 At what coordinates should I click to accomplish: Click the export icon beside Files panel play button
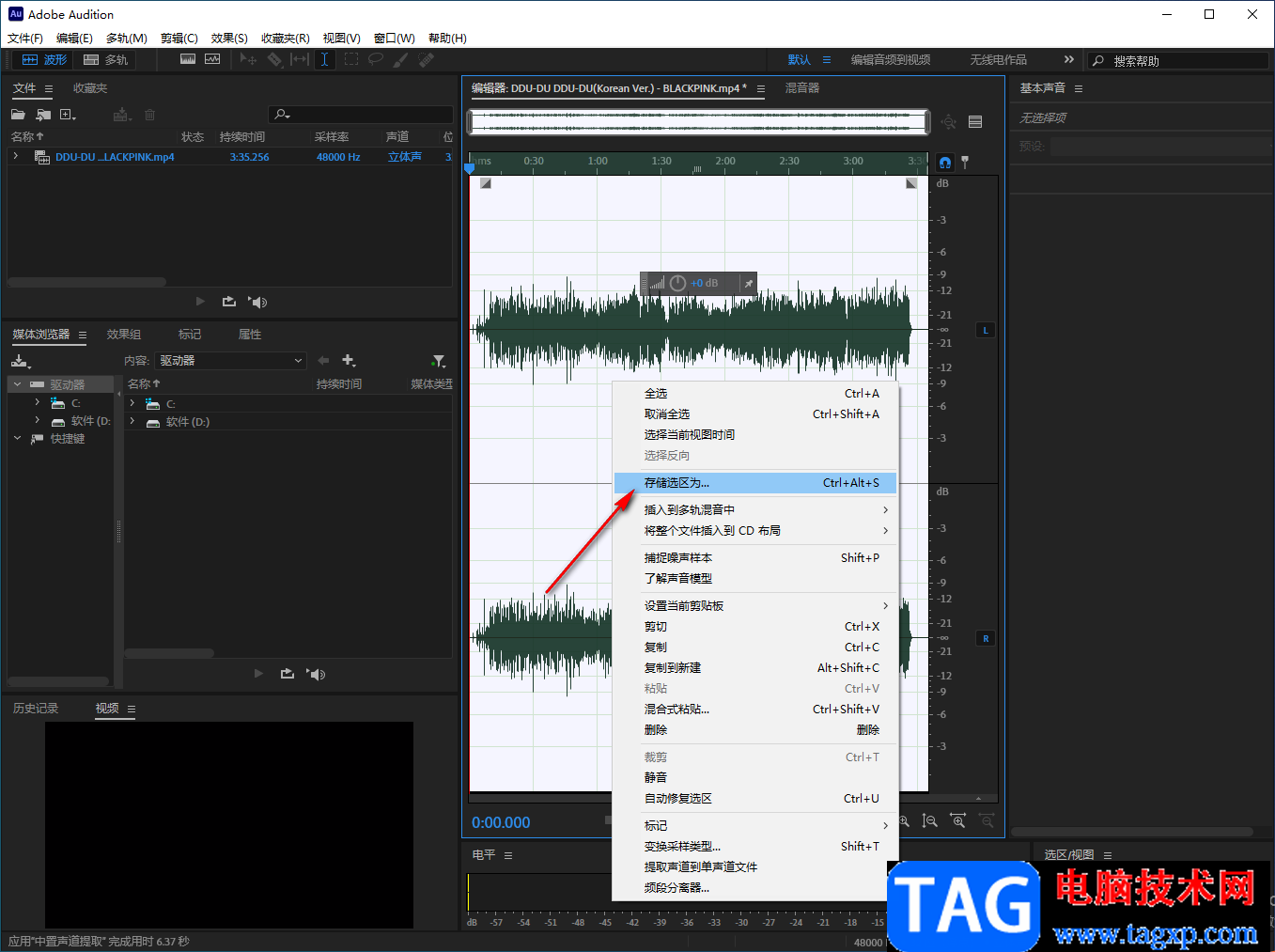(228, 302)
